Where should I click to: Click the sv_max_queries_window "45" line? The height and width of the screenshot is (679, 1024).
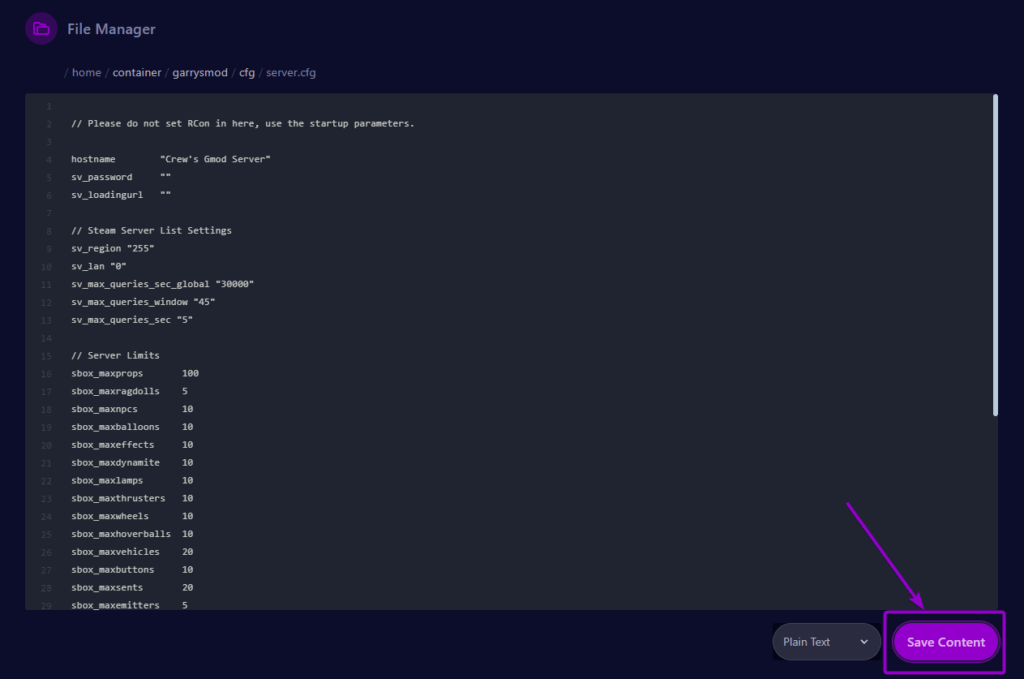(143, 302)
